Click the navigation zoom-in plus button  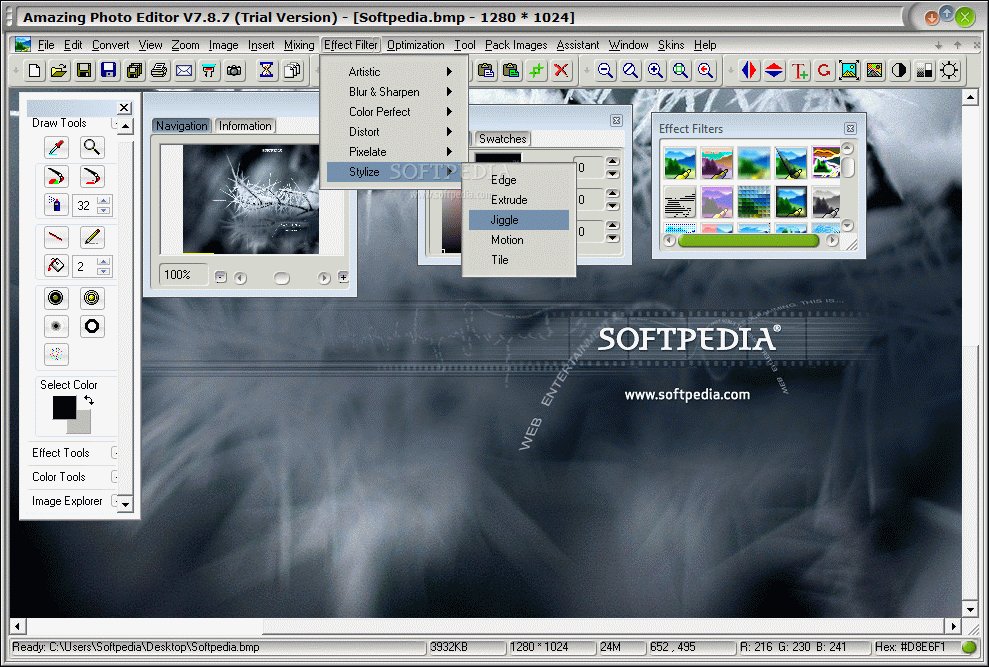[x=343, y=277]
